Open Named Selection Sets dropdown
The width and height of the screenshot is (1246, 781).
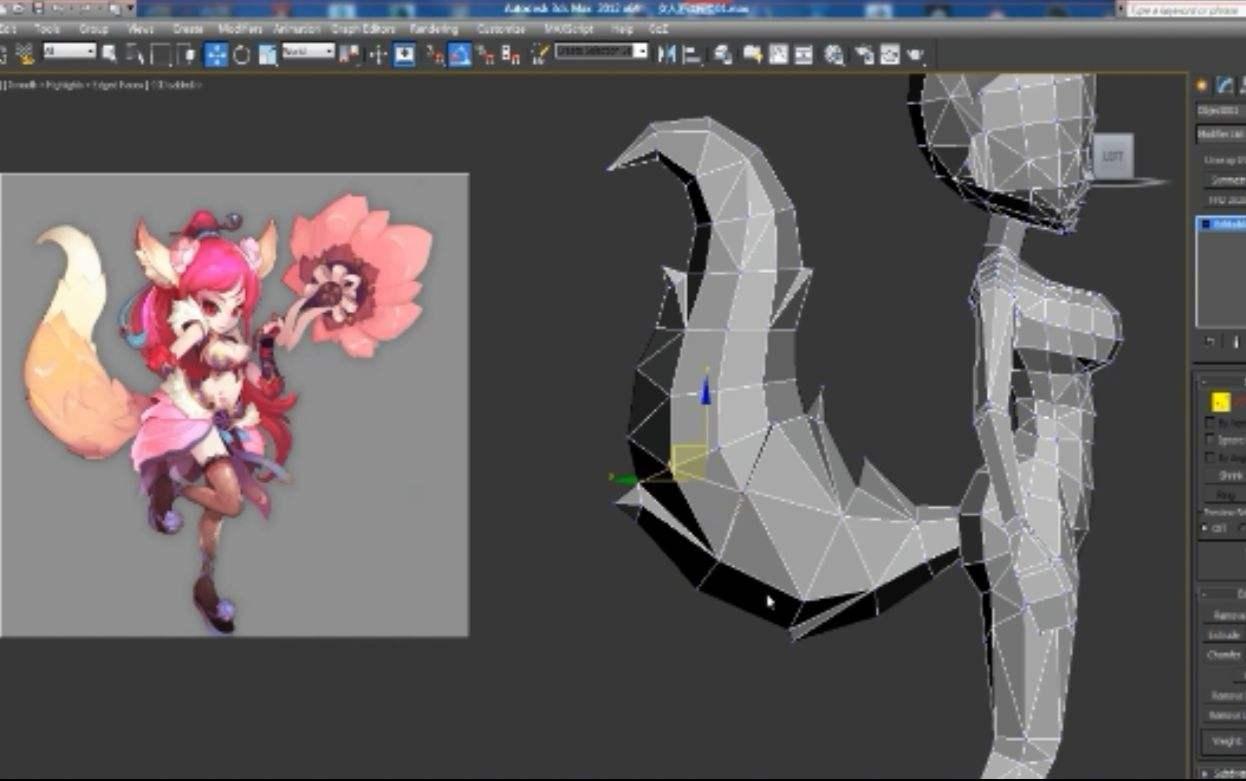point(602,50)
